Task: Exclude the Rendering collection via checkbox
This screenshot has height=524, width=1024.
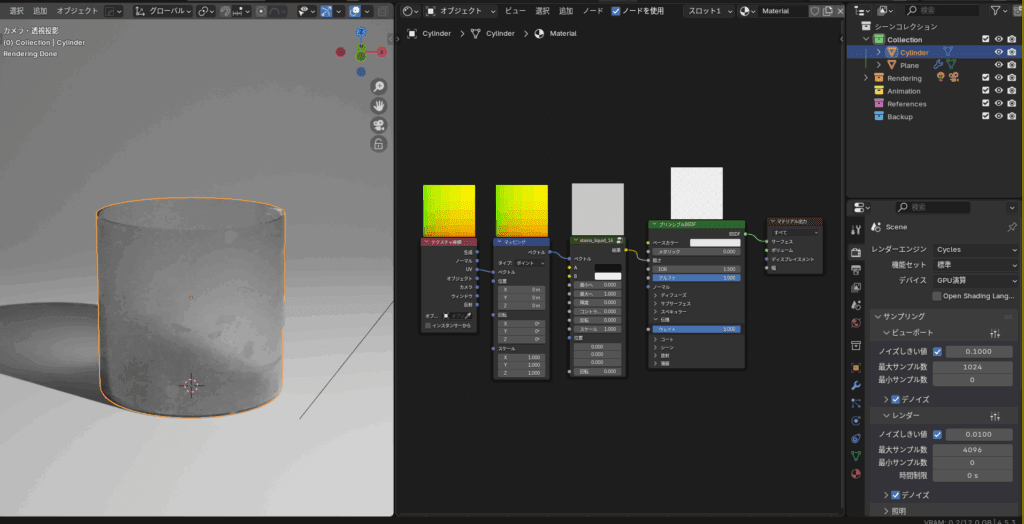Action: [985, 78]
